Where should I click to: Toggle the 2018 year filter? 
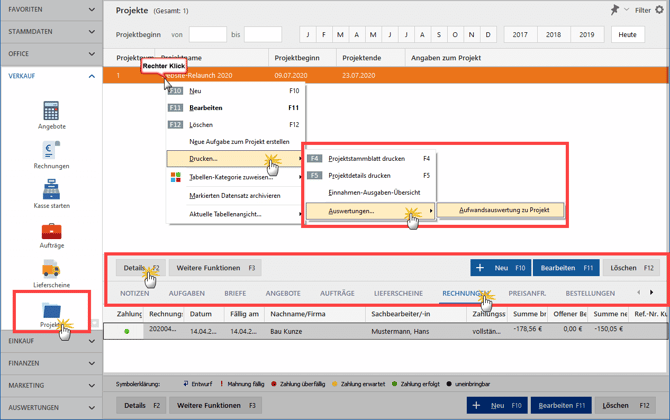554,35
